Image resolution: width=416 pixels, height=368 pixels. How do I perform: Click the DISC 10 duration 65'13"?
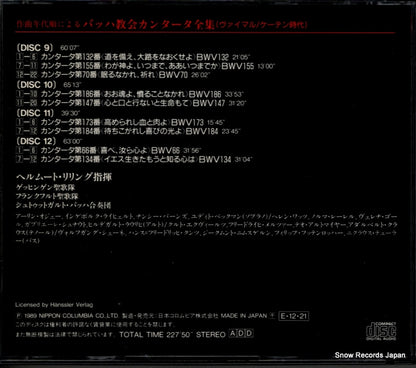coord(72,85)
